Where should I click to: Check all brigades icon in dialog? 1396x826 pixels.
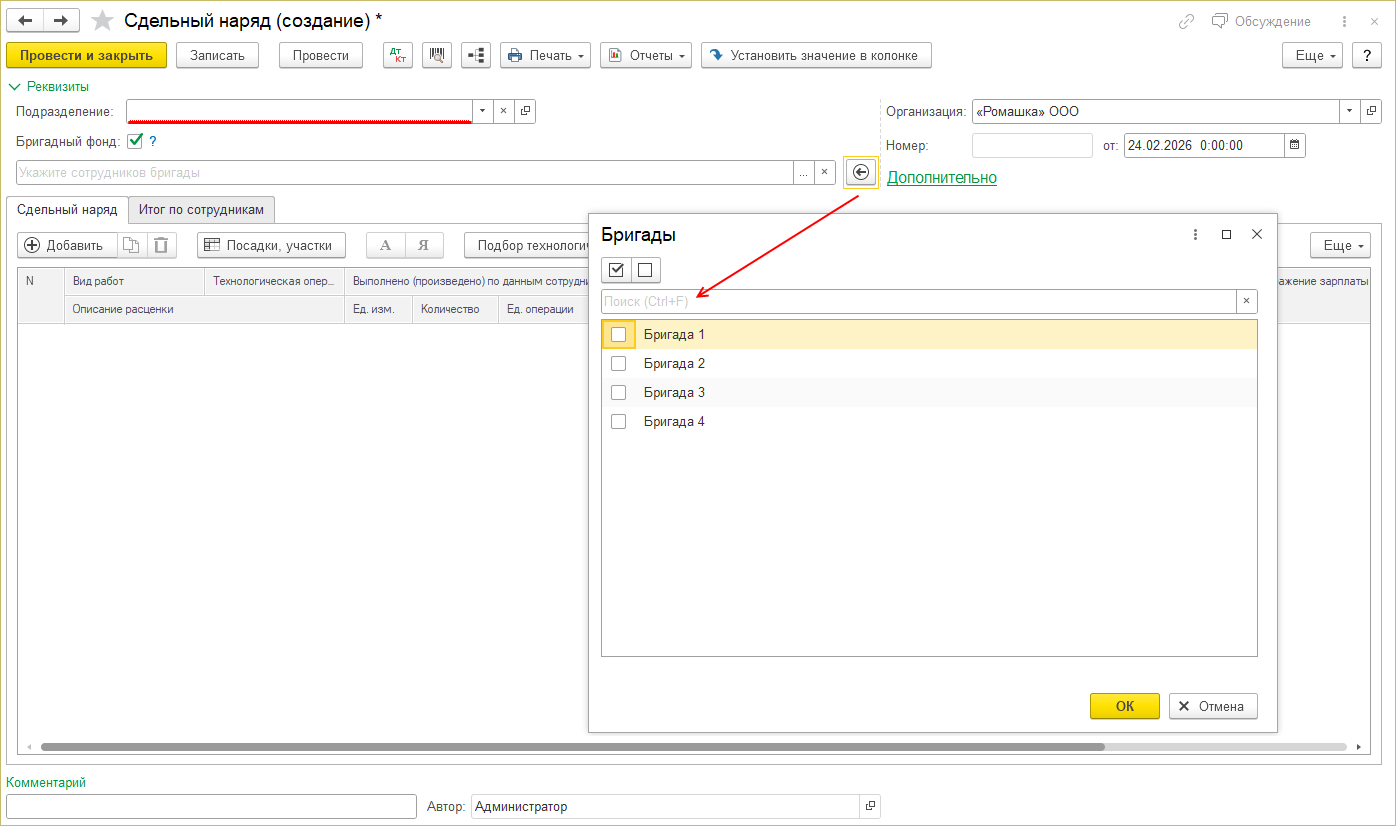[616, 270]
